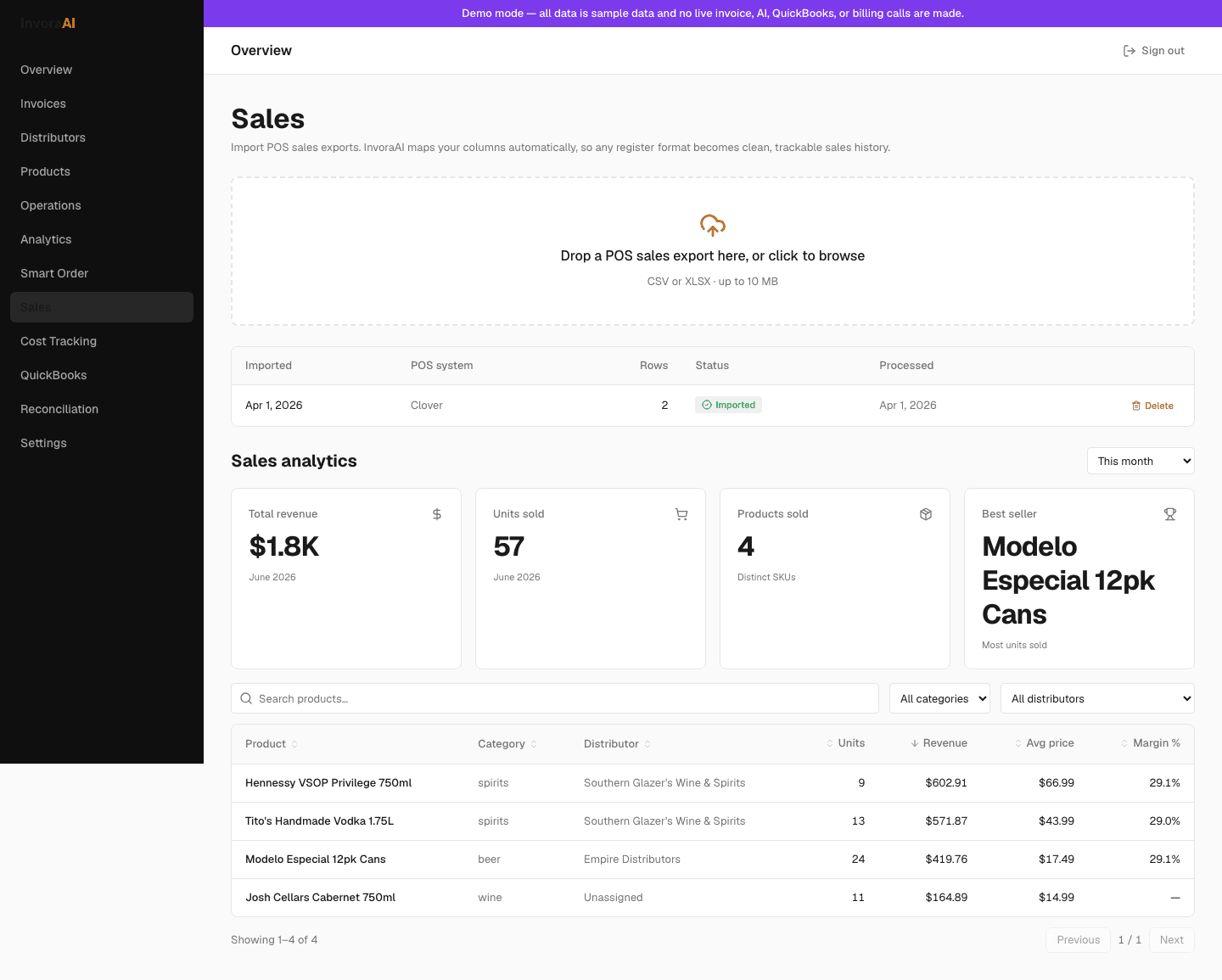Click the 1 / 1 page indicator

tap(1130, 939)
